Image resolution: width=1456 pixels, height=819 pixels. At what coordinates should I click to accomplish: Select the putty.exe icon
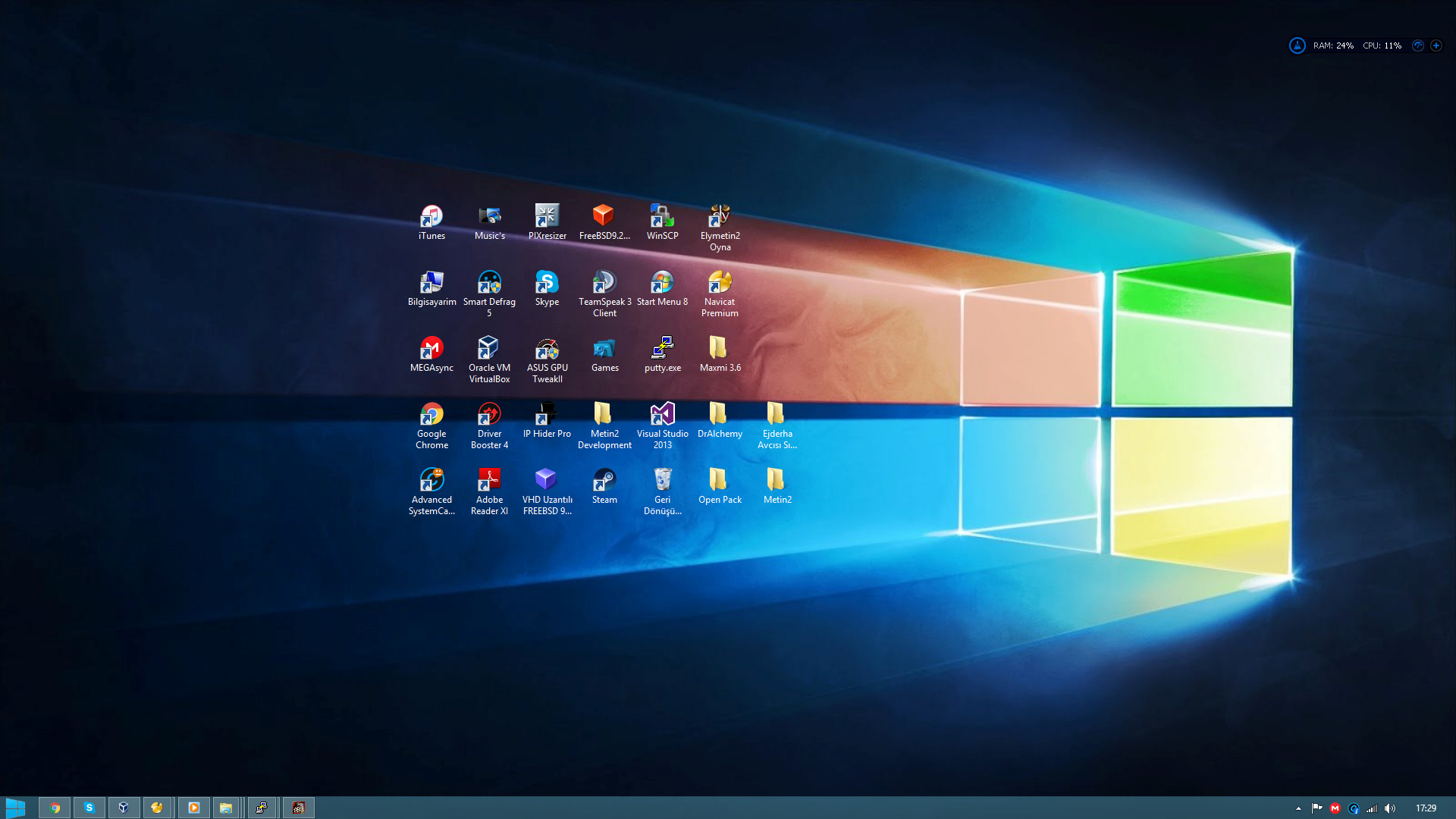(x=662, y=354)
